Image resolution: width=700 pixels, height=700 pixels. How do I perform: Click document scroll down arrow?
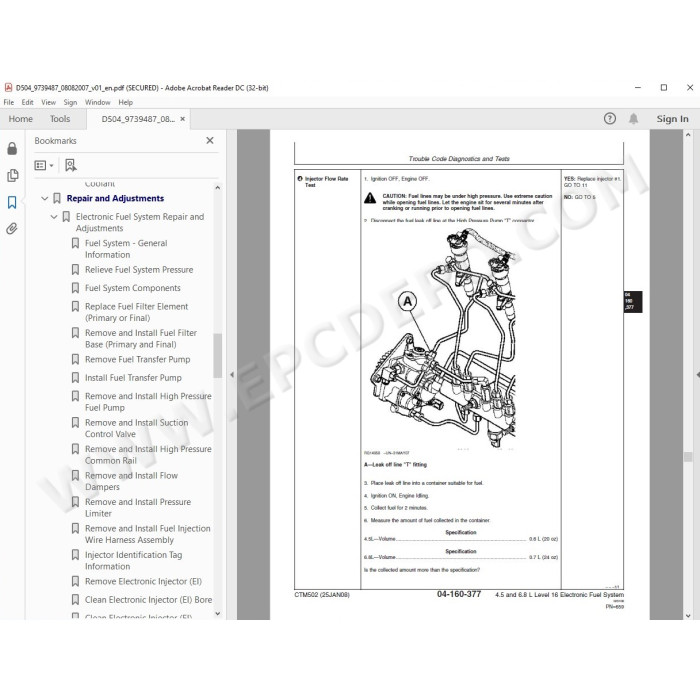pyautogui.click(x=688, y=615)
